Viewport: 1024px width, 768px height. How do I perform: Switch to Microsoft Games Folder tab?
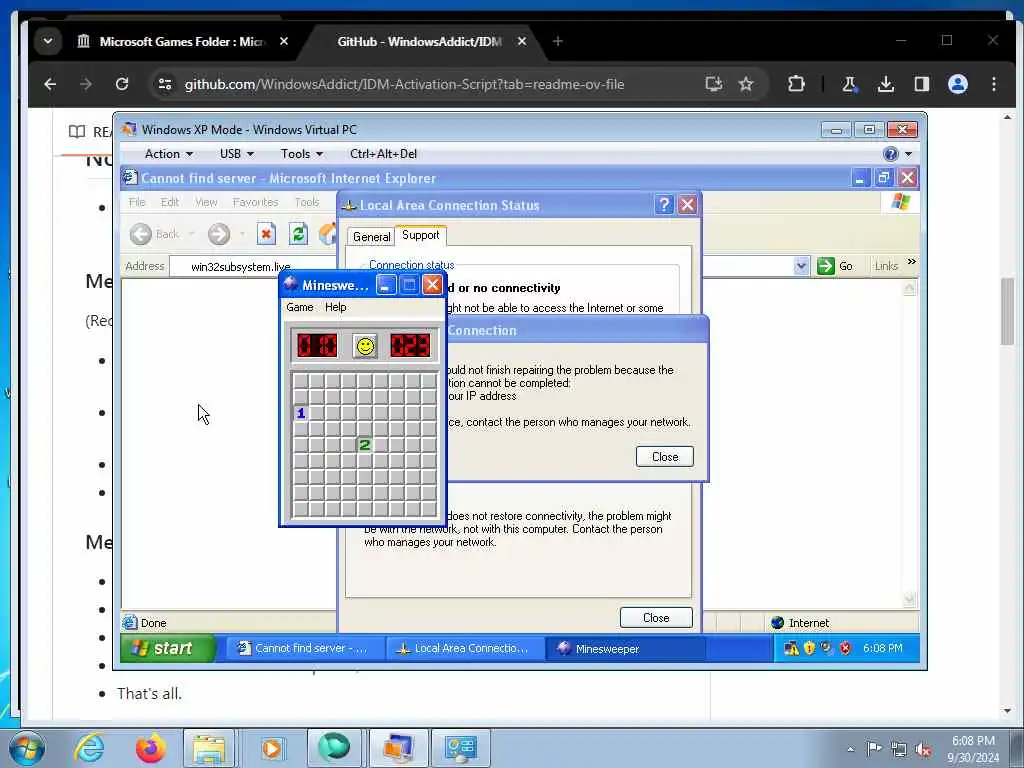coord(182,42)
